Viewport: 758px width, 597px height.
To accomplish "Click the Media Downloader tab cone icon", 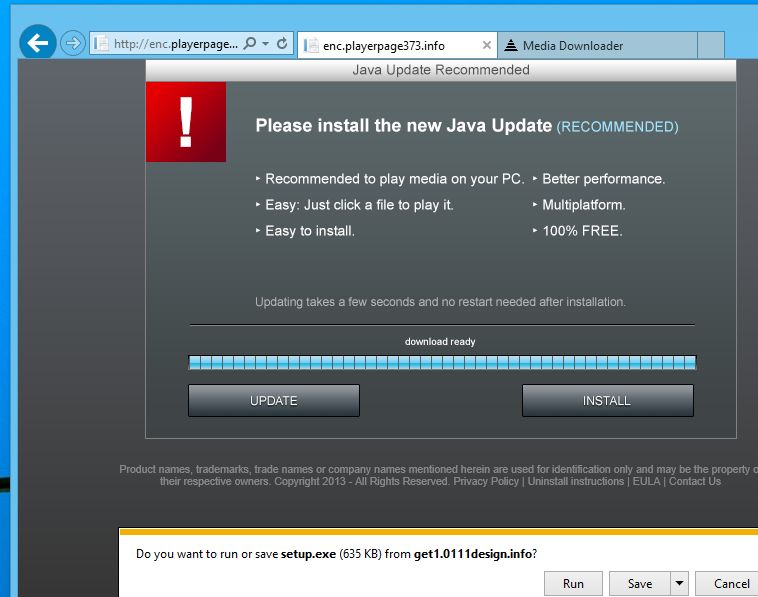I will pos(510,45).
